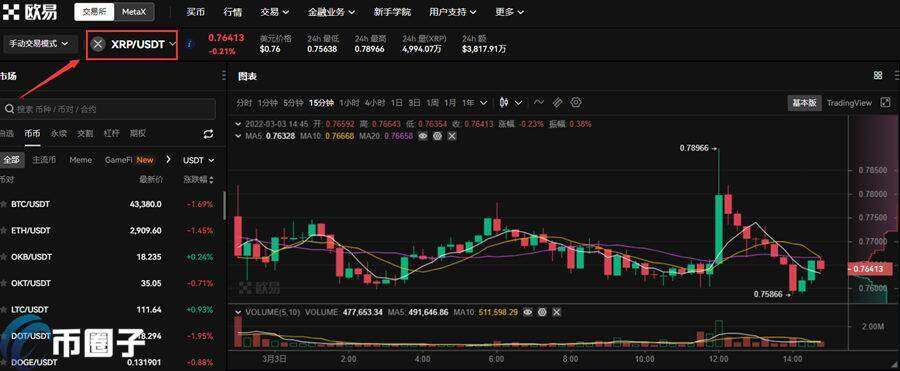Open chart layout grid icon
The height and width of the screenshot is (371, 900).
tap(878, 76)
